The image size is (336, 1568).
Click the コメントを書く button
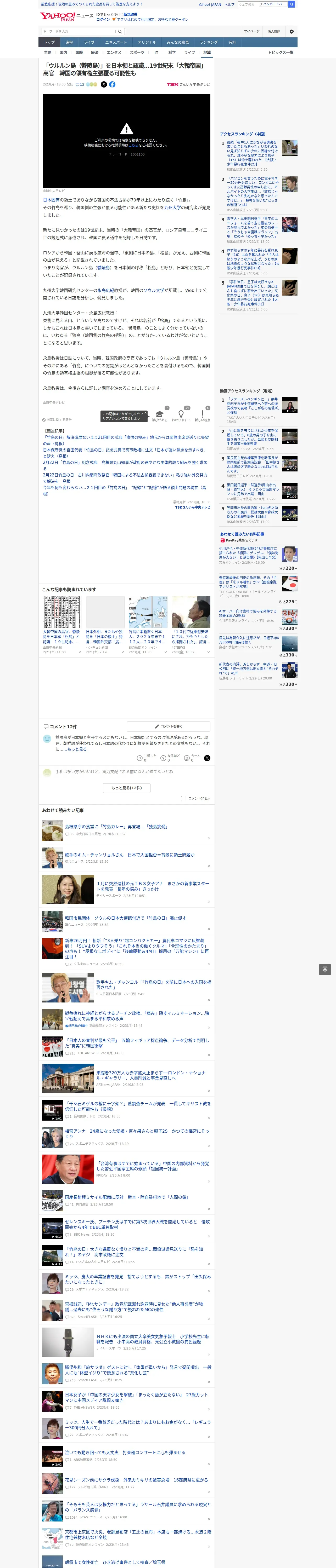168,726
